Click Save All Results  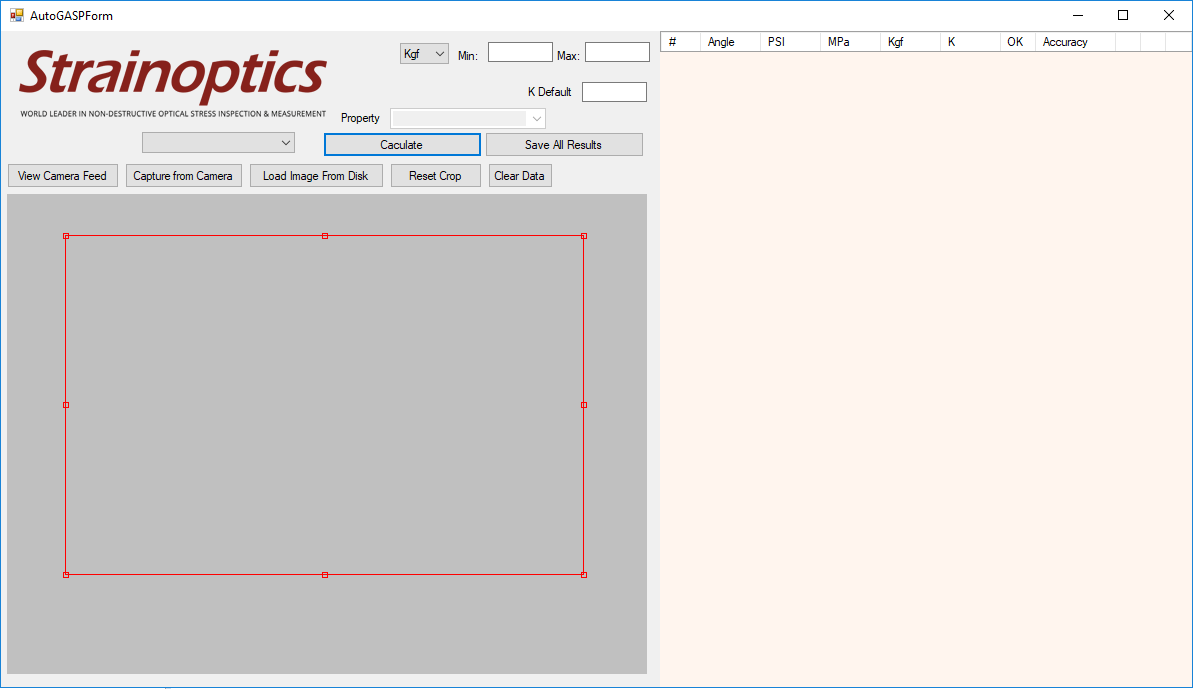point(563,145)
